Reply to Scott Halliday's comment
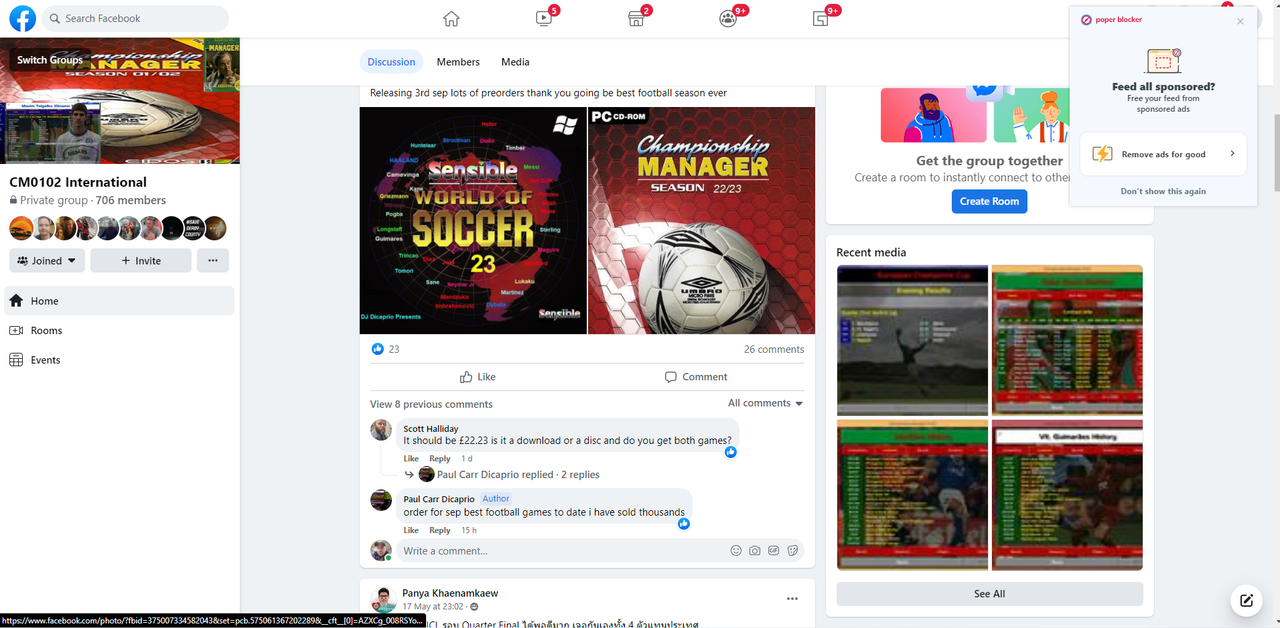 point(440,459)
